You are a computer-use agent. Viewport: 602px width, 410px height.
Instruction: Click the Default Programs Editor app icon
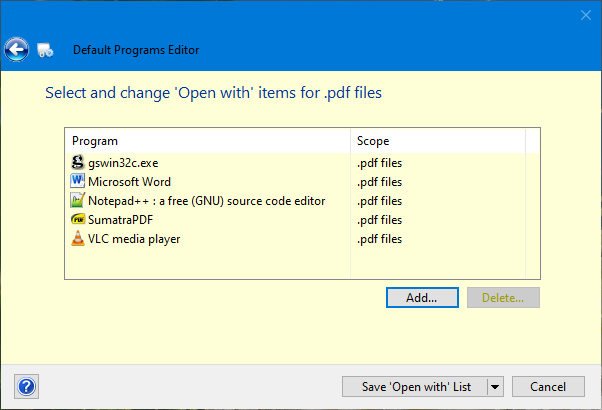45,49
